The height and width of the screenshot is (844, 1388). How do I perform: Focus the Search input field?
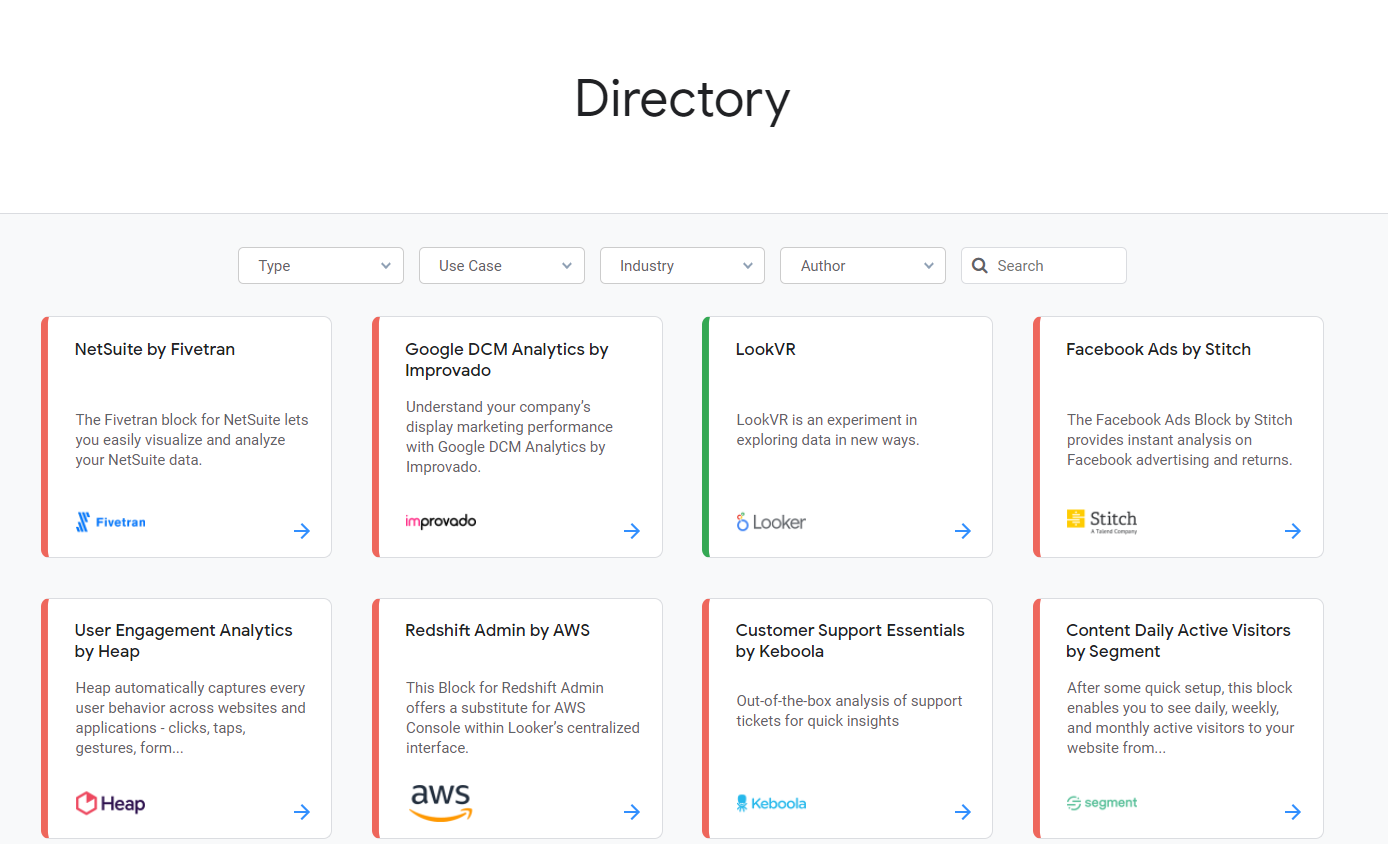click(x=1044, y=266)
